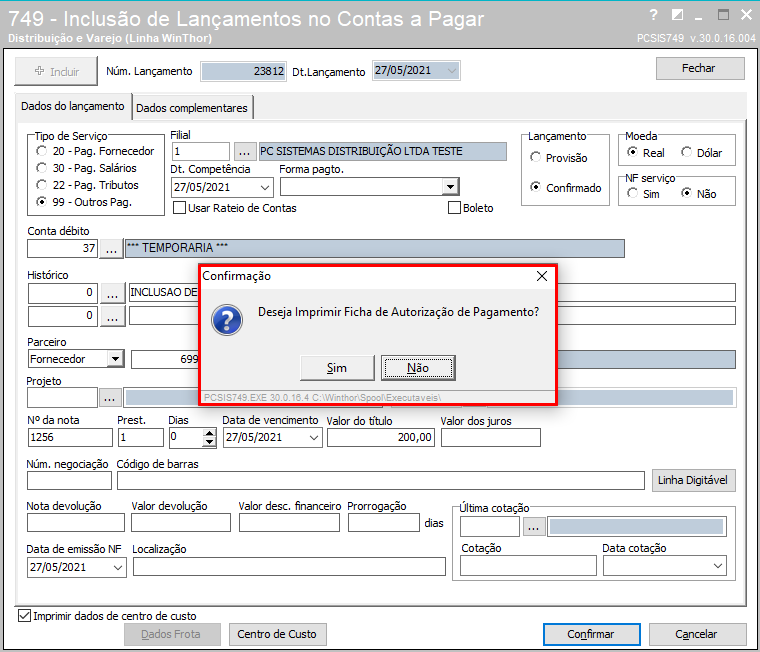Click the Cancelar button
This screenshot has width=760, height=652.
[697, 634]
